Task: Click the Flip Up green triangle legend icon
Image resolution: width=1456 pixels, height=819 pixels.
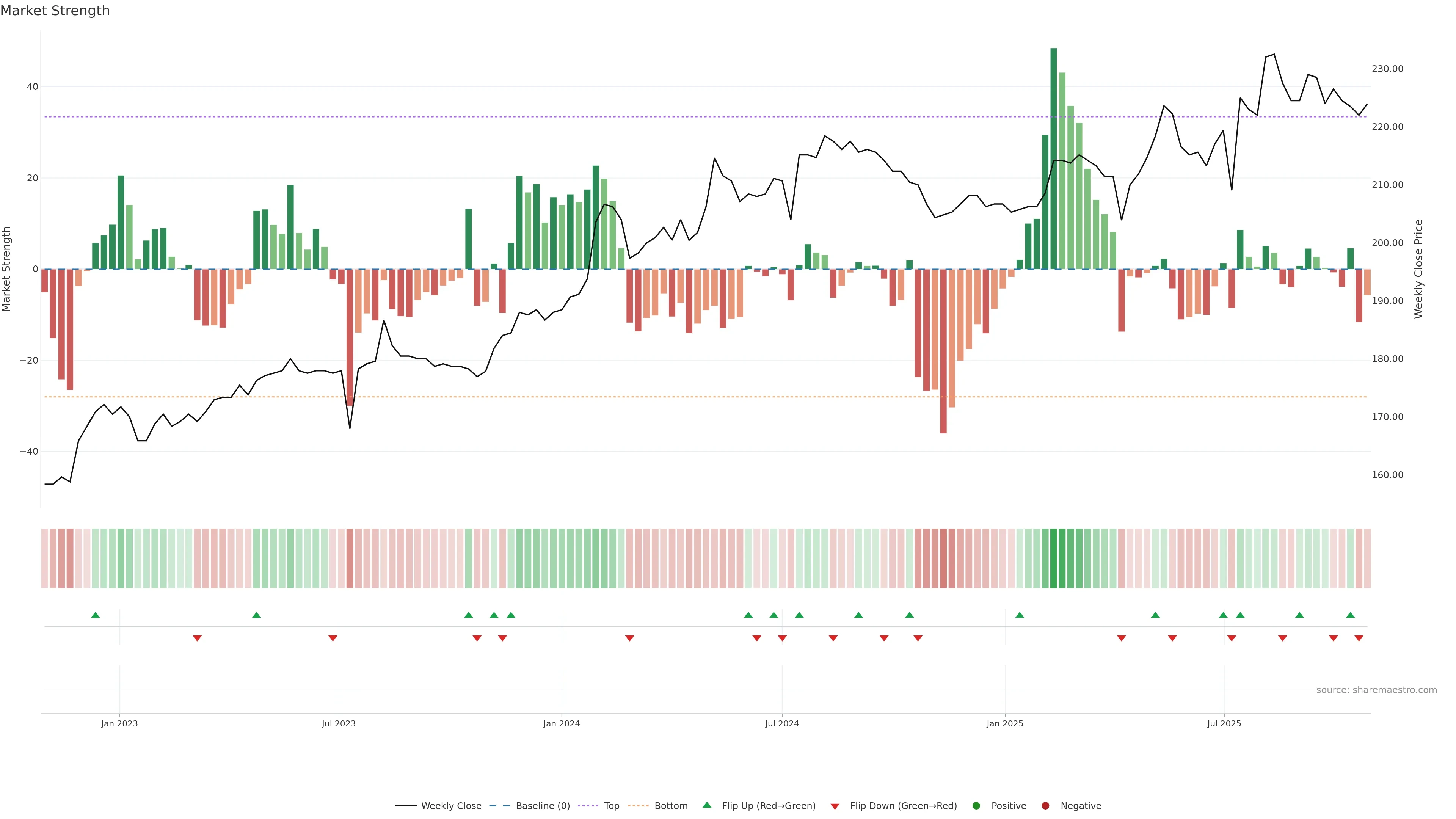Action: (706, 805)
